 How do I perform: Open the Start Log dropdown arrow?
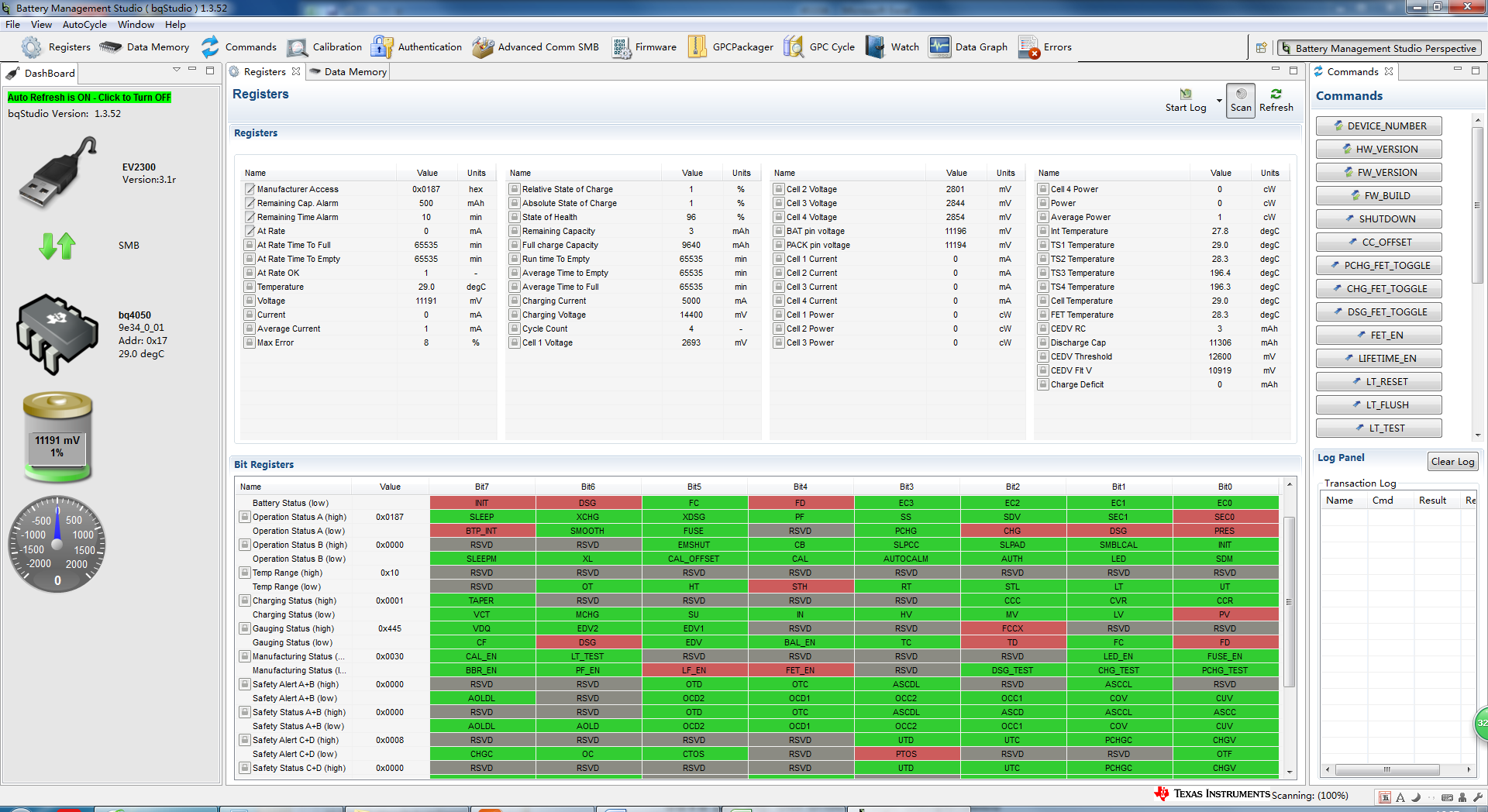[x=1219, y=101]
